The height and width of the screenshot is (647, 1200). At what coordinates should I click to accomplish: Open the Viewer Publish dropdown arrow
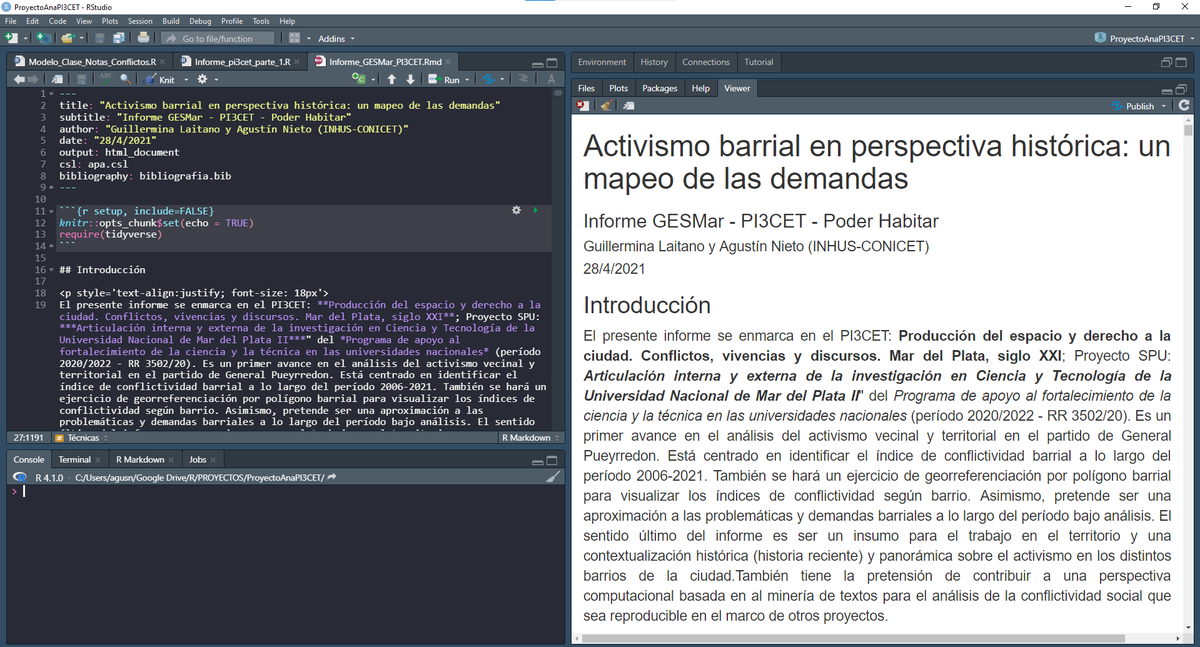tap(1166, 105)
